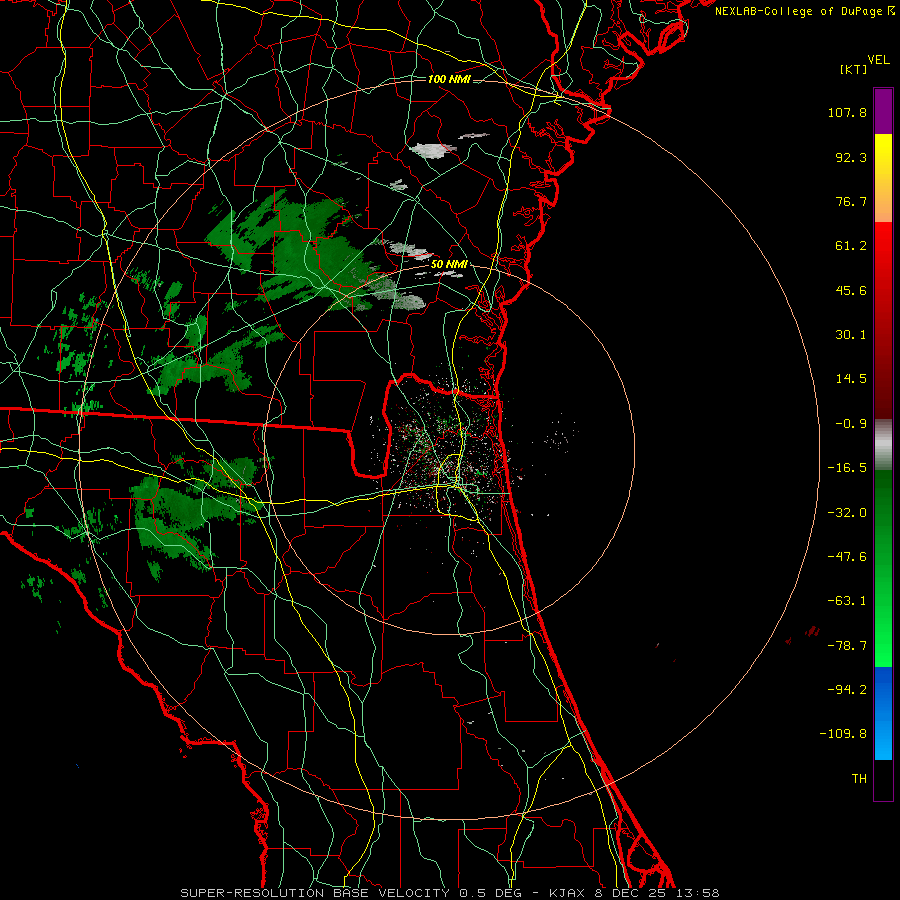The width and height of the screenshot is (900, 900).
Task: Select the -32.0 velocity scale value
Action: tap(847, 513)
